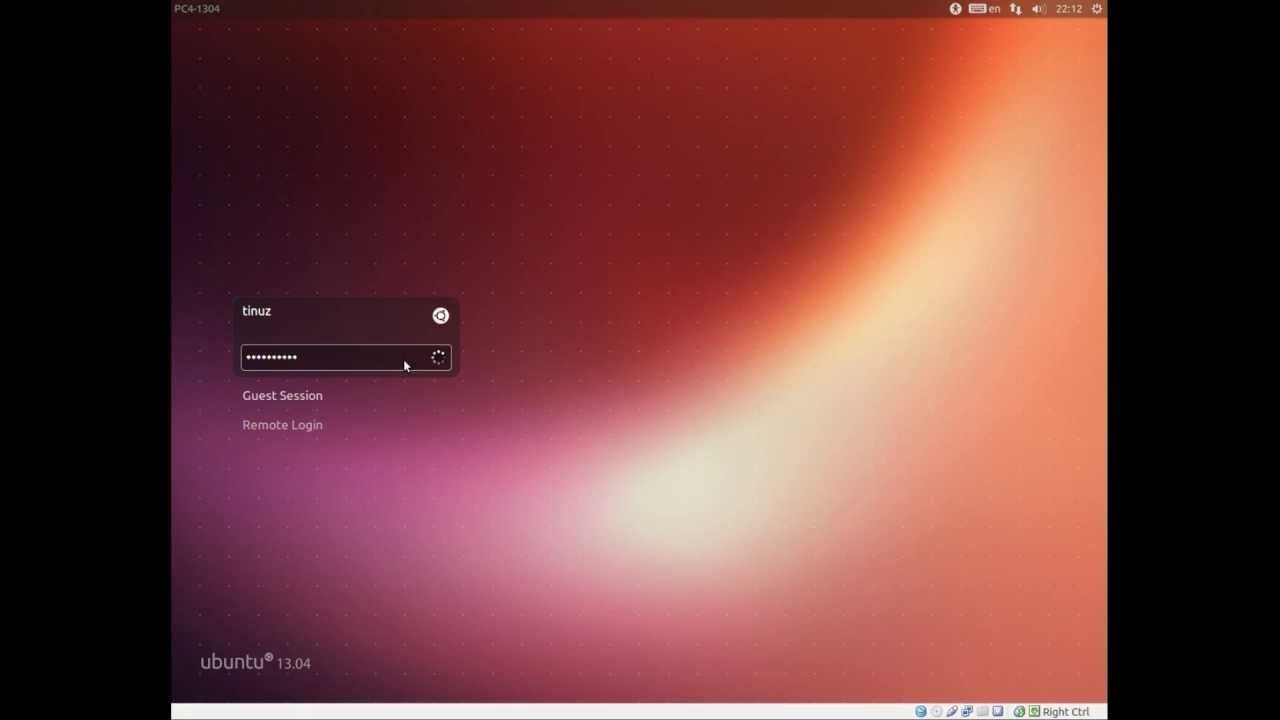1280x720 pixels.
Task: Click the spinner icon in the password field
Action: coord(438,357)
